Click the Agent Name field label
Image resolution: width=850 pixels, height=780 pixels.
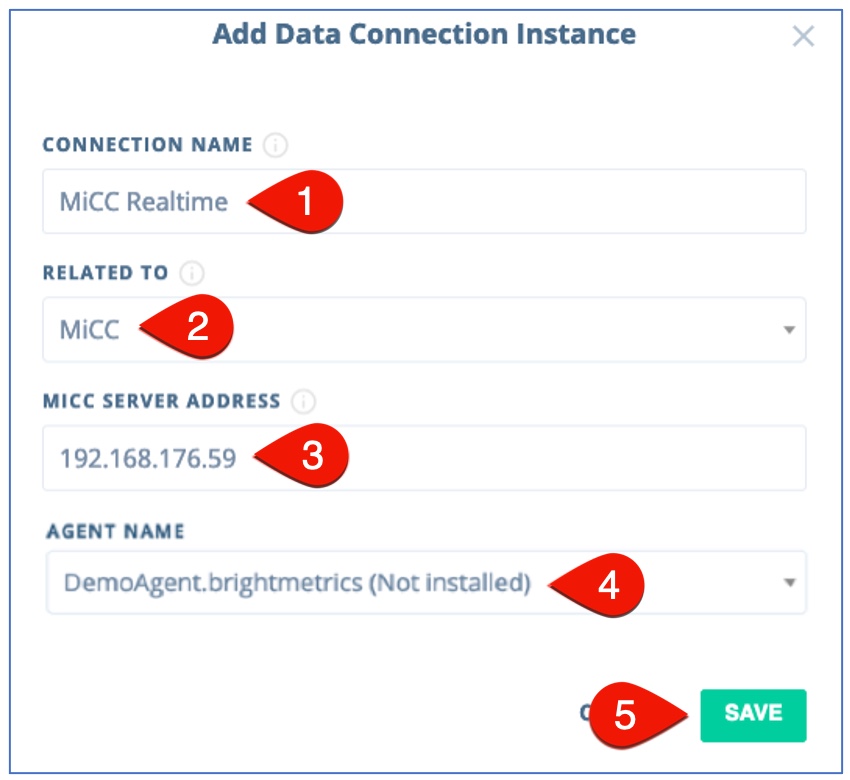[115, 532]
